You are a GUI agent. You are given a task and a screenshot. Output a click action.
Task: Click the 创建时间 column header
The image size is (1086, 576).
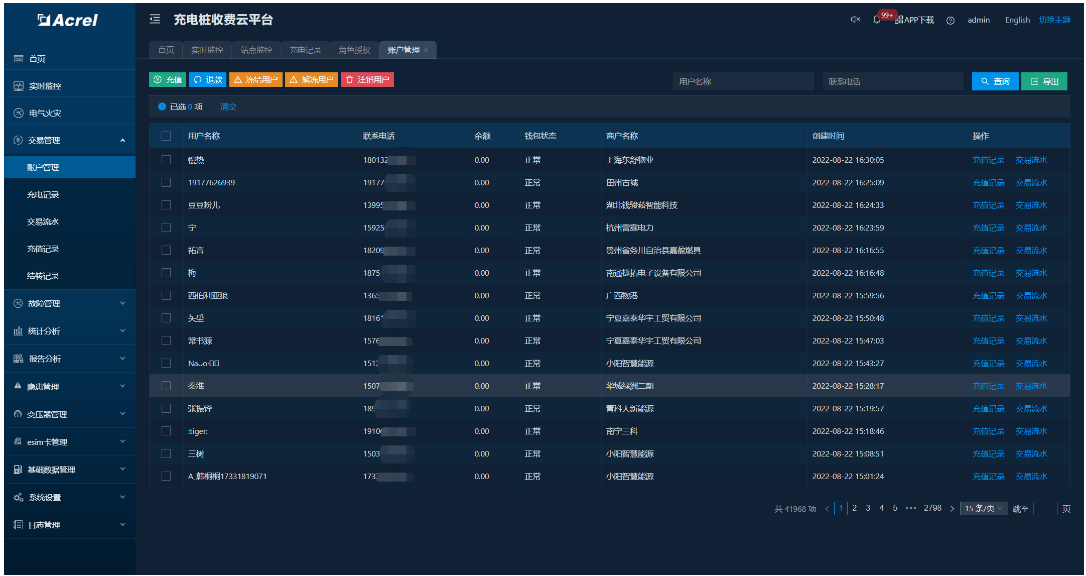(828, 136)
